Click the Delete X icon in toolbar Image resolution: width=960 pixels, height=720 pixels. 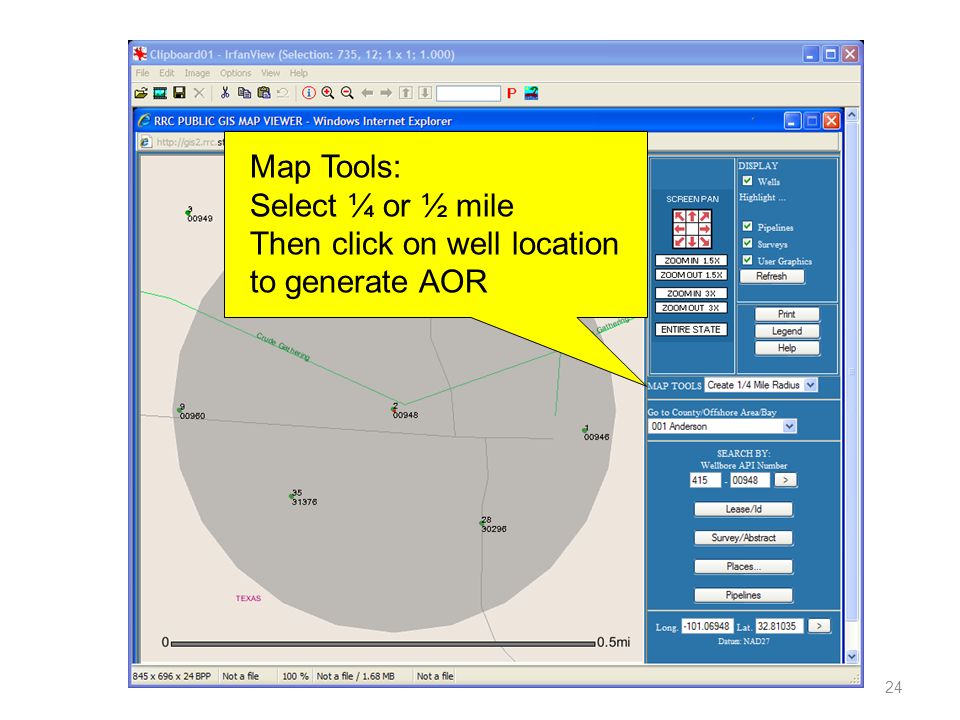199,93
